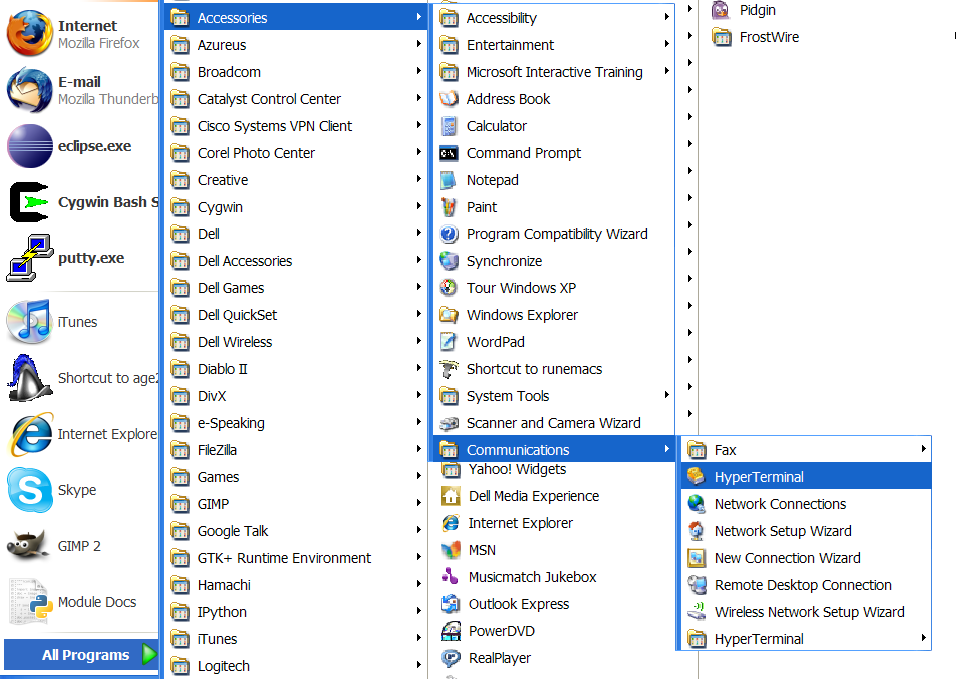Open Wireless Network Setup Wizard icon
The width and height of the screenshot is (956, 679).
tap(696, 612)
